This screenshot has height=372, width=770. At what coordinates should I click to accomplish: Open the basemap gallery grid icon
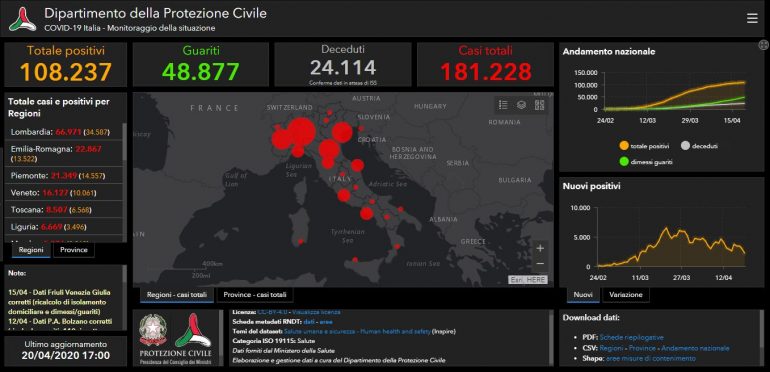click(x=539, y=105)
